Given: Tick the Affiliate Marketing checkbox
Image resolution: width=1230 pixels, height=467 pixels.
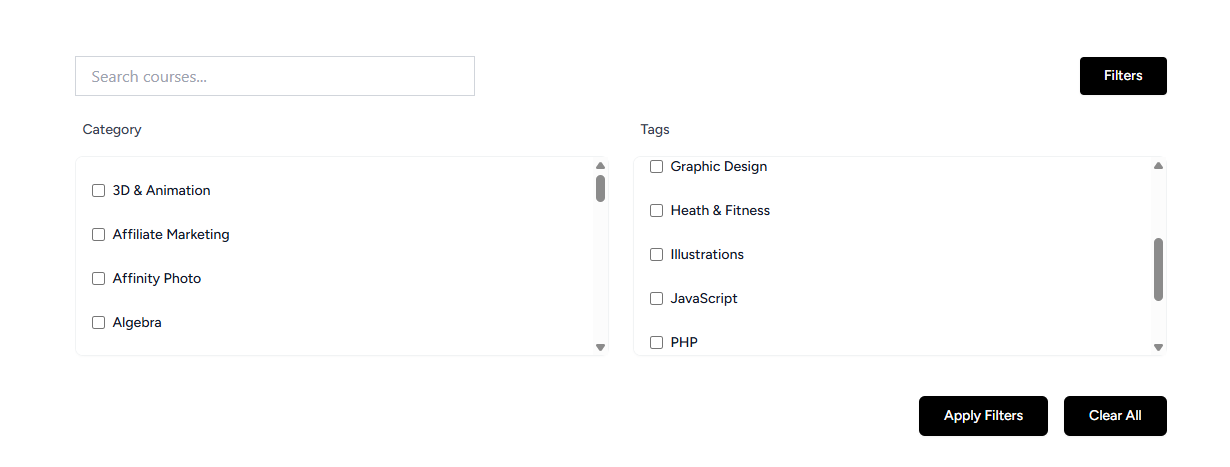Looking at the screenshot, I should click(x=99, y=235).
